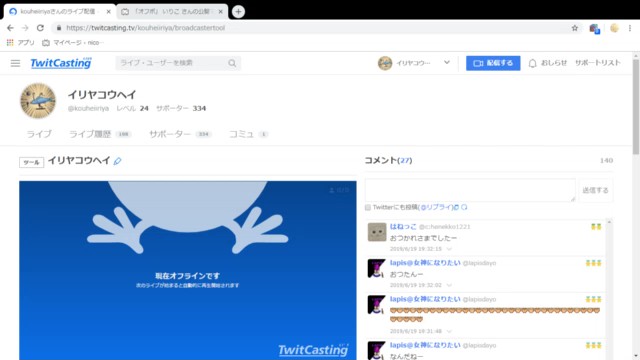Viewport: 640px width, 360px height.
Task: Reload the page with refresh icon
Action: pos(40,28)
